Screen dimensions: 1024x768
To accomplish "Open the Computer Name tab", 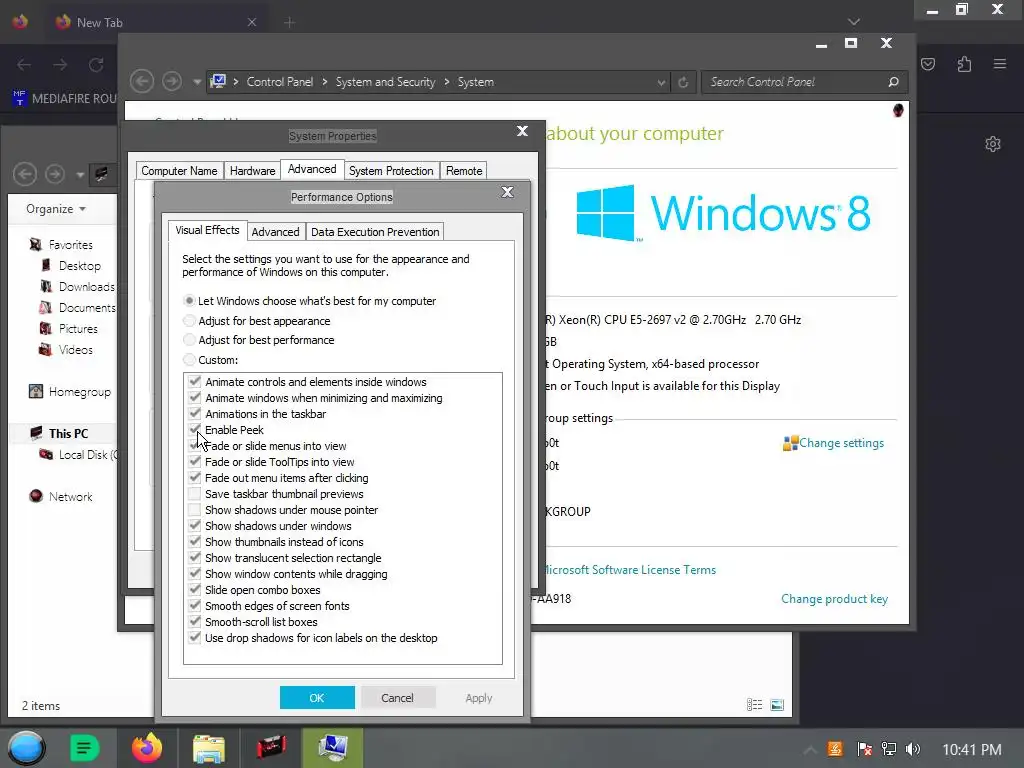I will click(179, 170).
